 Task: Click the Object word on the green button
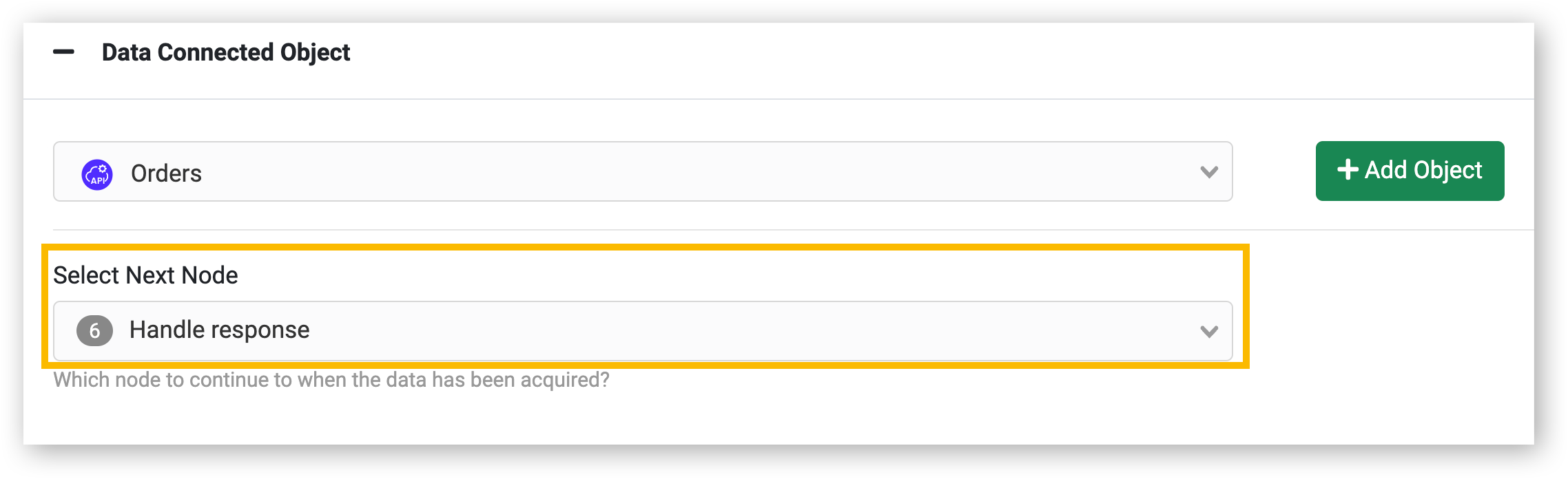1447,171
